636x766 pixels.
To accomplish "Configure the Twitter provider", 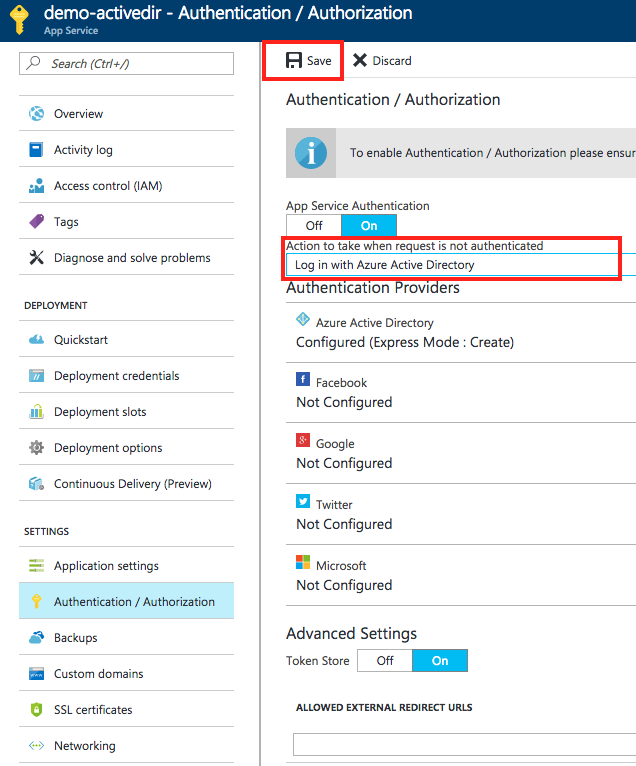I will coord(461,514).
